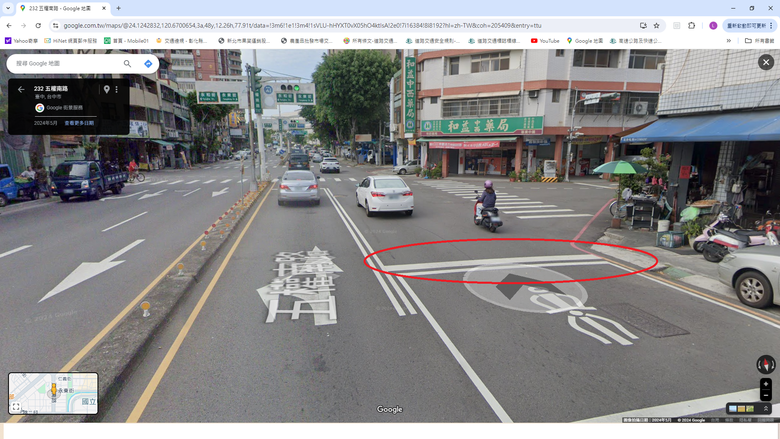
Task: Zoom out with the minus button
Action: (766, 396)
